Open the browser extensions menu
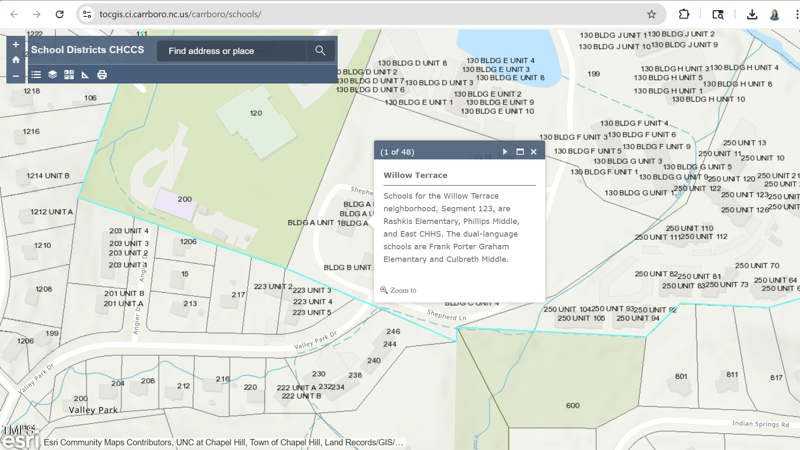This screenshot has width=800, height=450. 684,15
